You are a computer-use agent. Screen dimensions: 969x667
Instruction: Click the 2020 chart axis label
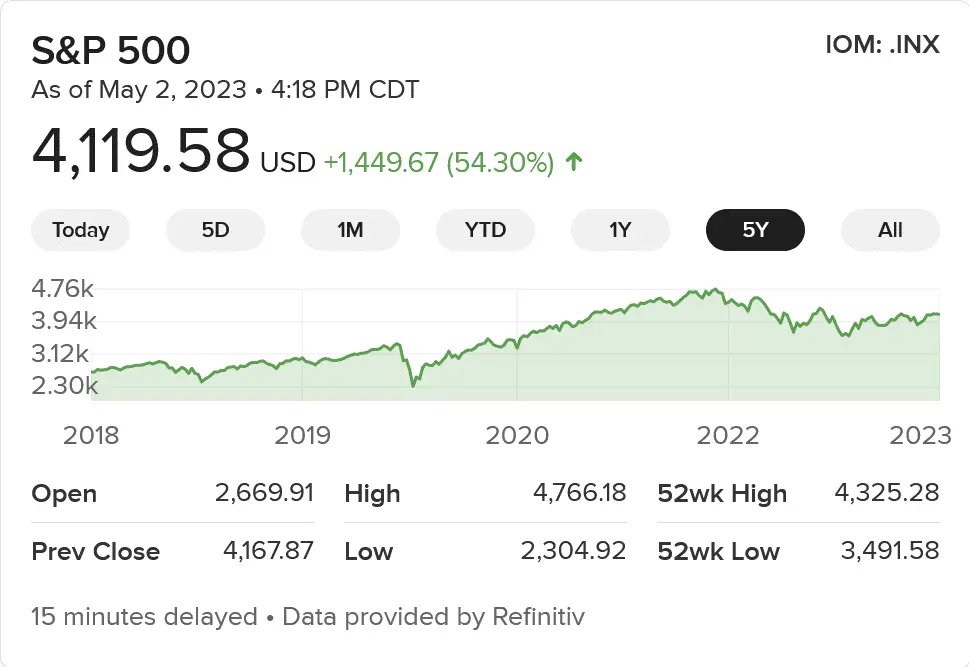(517, 435)
